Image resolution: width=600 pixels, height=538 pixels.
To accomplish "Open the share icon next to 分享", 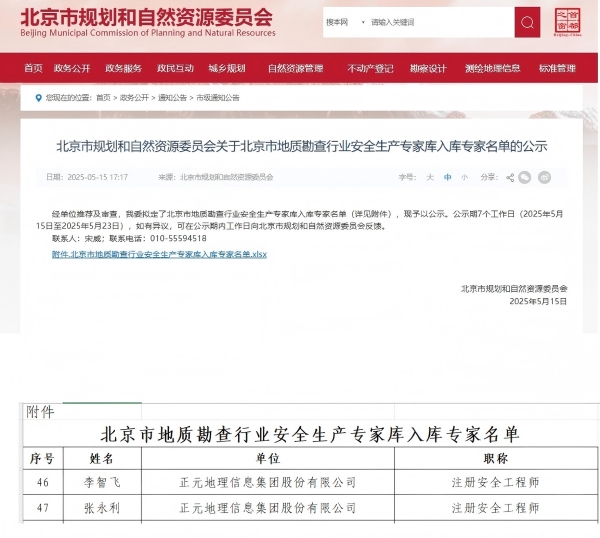I will point(510,177).
